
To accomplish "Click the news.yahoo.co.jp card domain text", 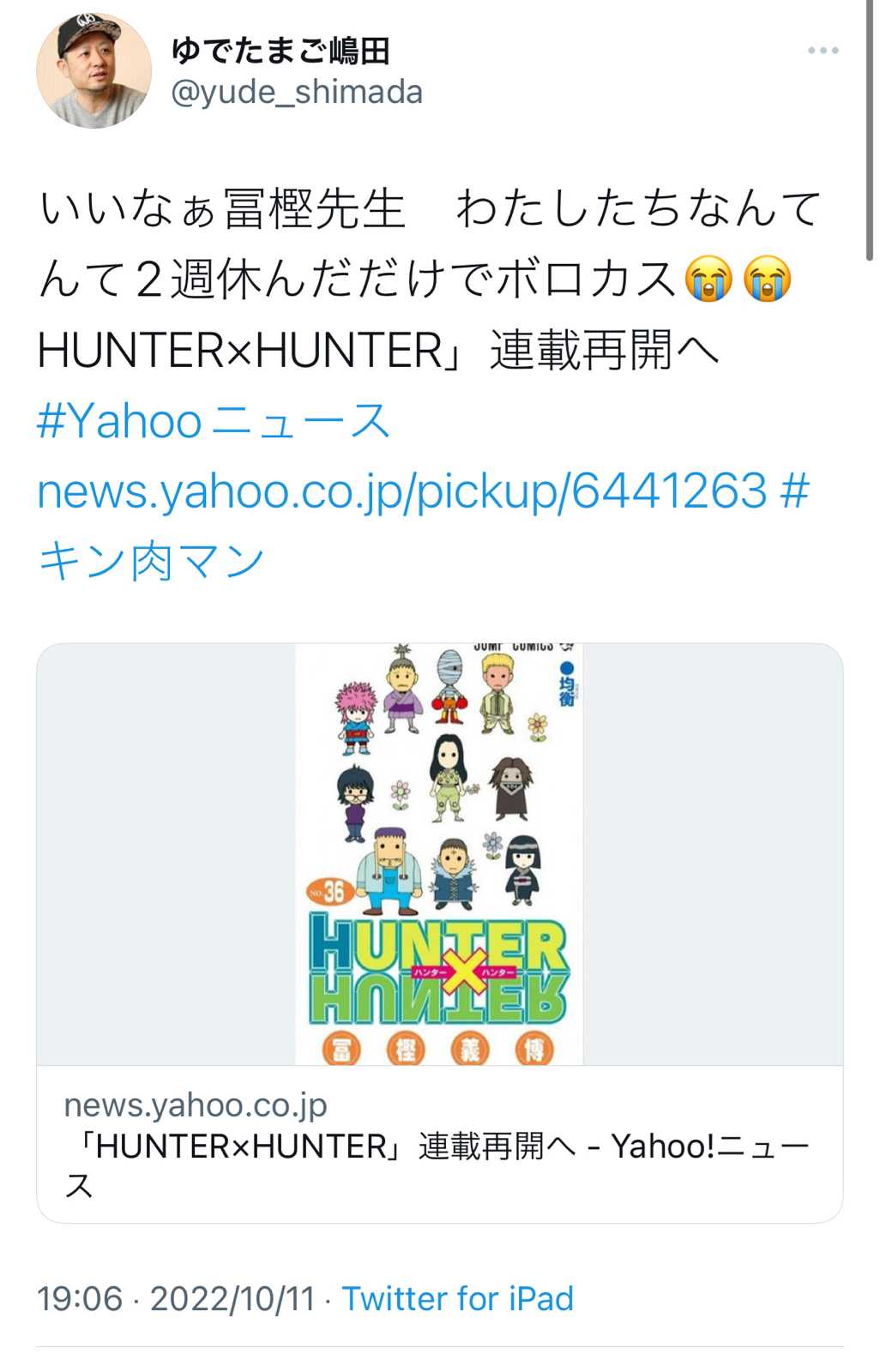I will click(196, 1104).
